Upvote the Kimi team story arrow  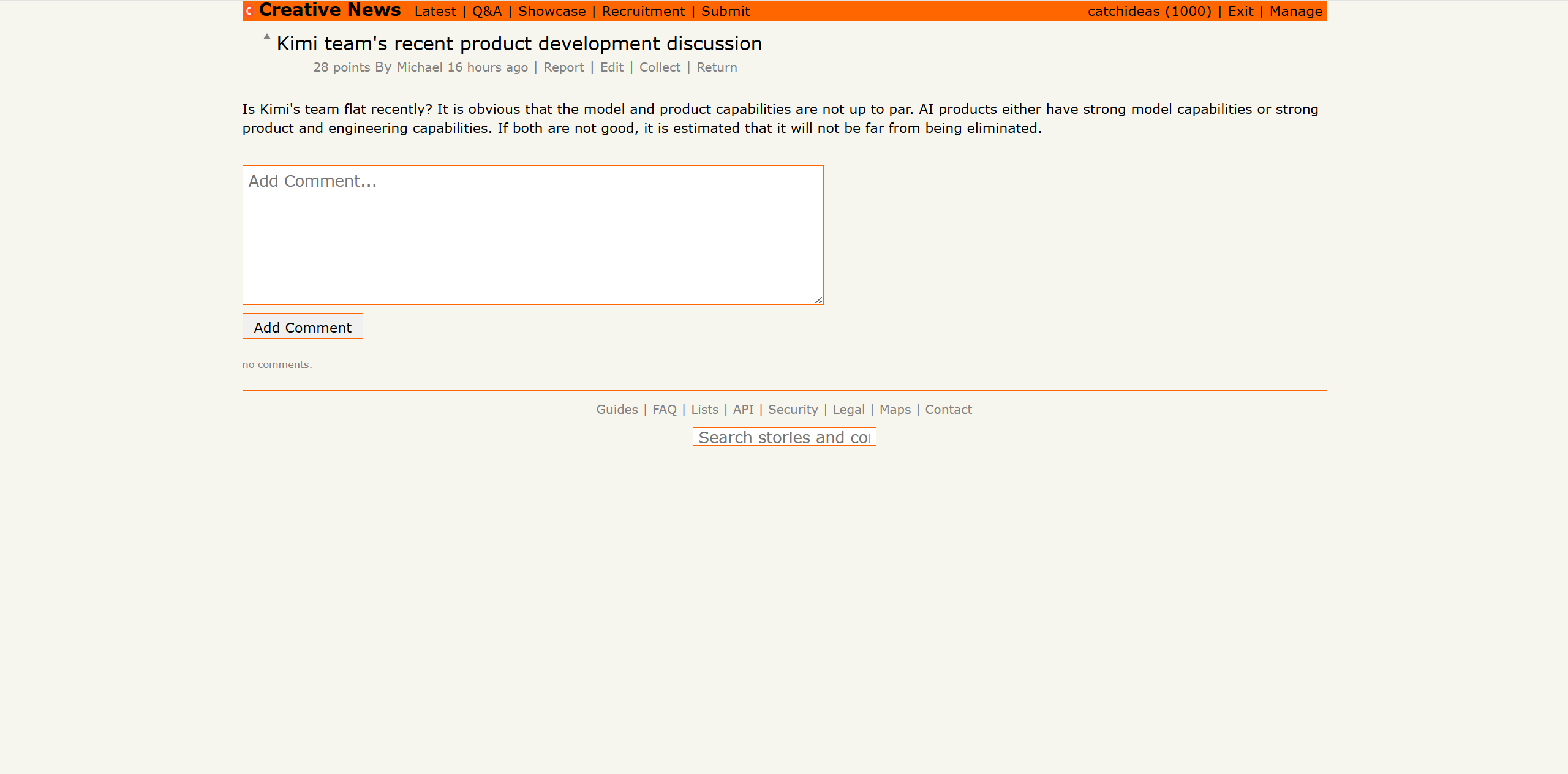pos(267,37)
